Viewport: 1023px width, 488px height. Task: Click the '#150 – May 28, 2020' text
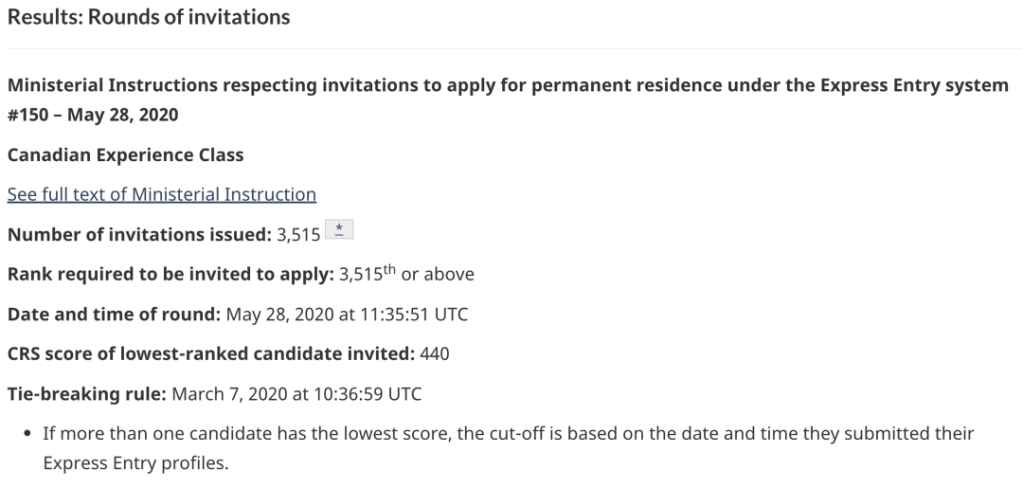tap(93, 114)
